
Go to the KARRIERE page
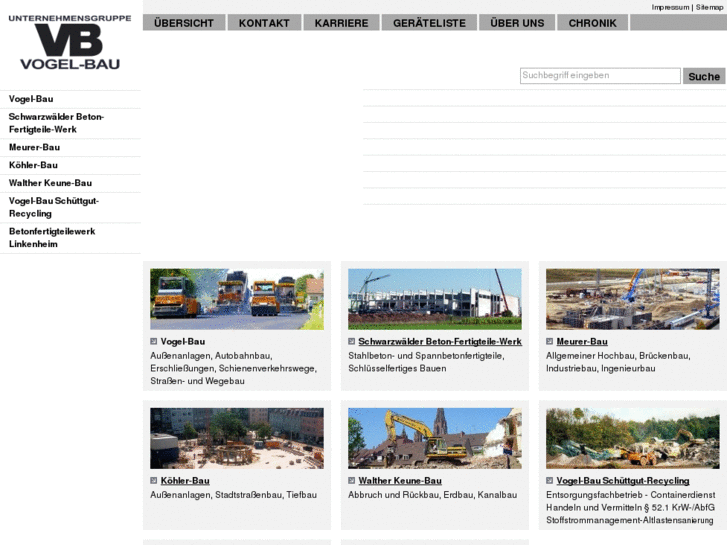click(342, 23)
